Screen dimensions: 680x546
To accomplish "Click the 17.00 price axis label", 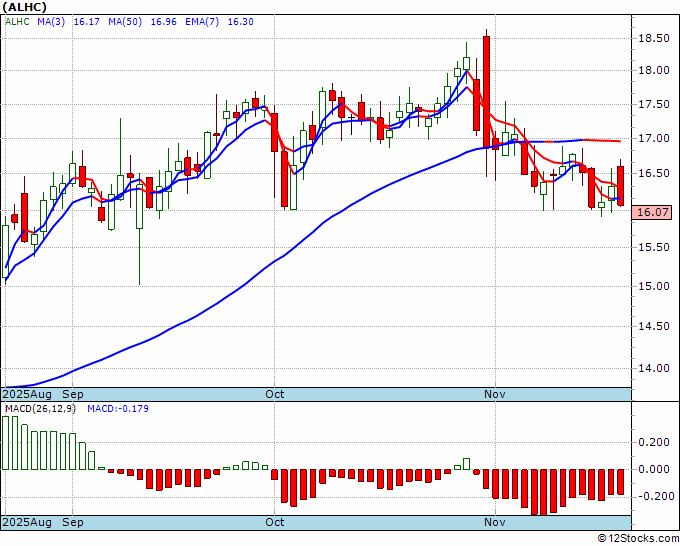I will (654, 138).
